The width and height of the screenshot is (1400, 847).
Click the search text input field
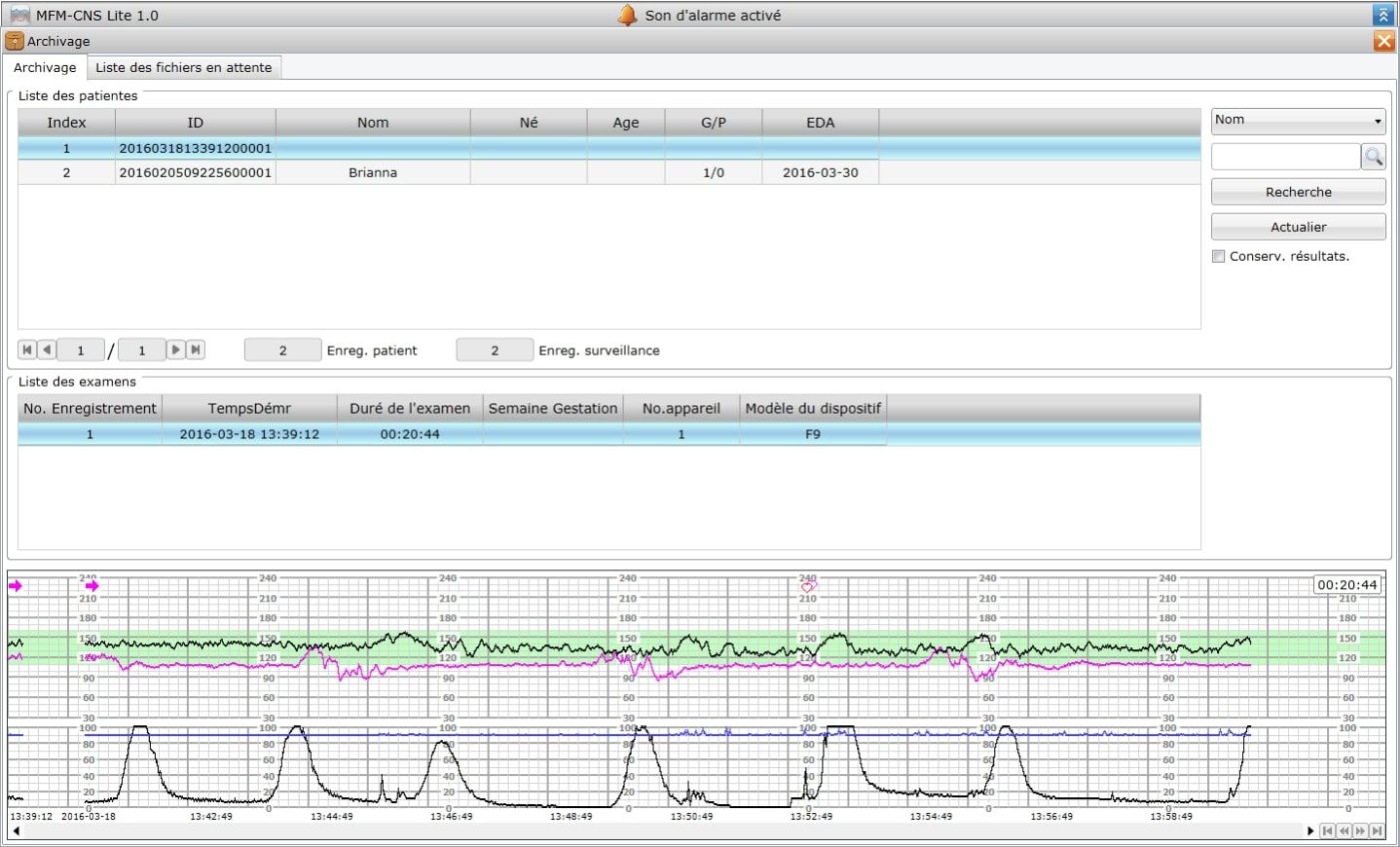point(1285,157)
